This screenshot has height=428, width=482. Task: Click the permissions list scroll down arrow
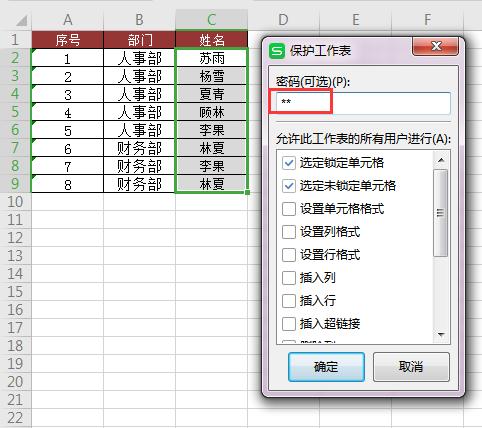click(x=441, y=334)
